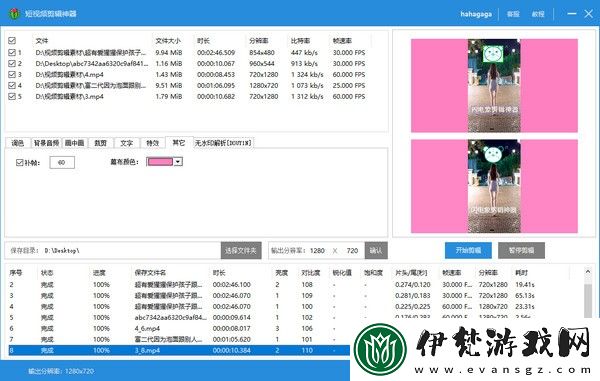Click the app logo in title bar
This screenshot has height=381, width=600.
(x=14, y=14)
